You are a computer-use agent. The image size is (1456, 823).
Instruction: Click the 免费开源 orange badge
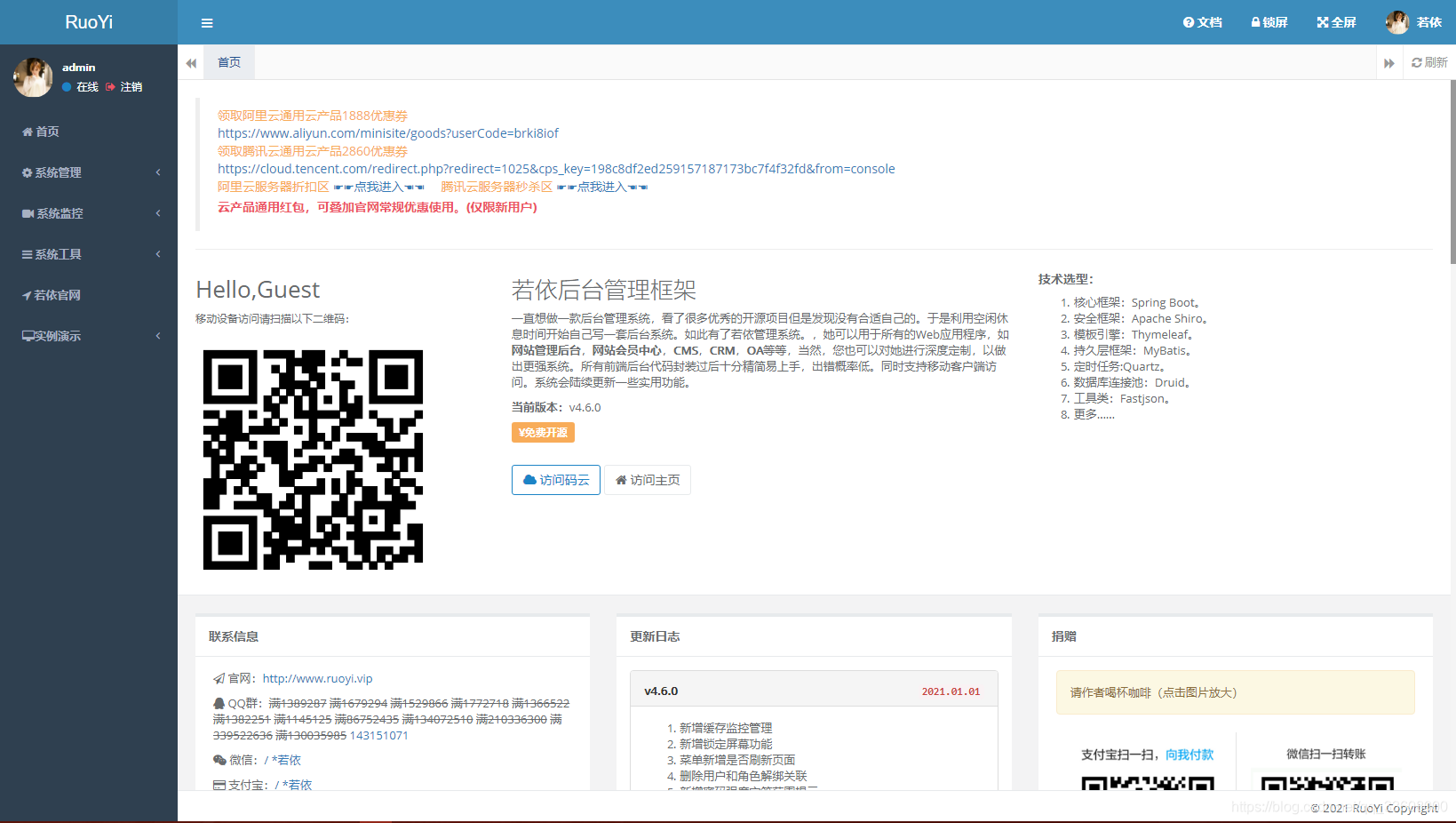tap(543, 432)
